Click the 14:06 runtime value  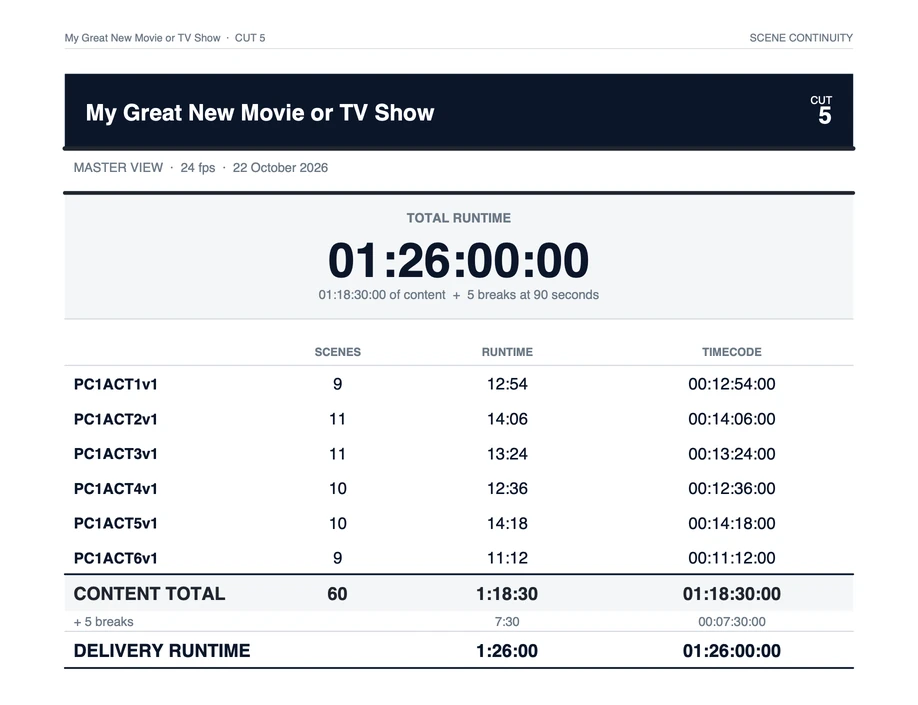click(x=507, y=419)
